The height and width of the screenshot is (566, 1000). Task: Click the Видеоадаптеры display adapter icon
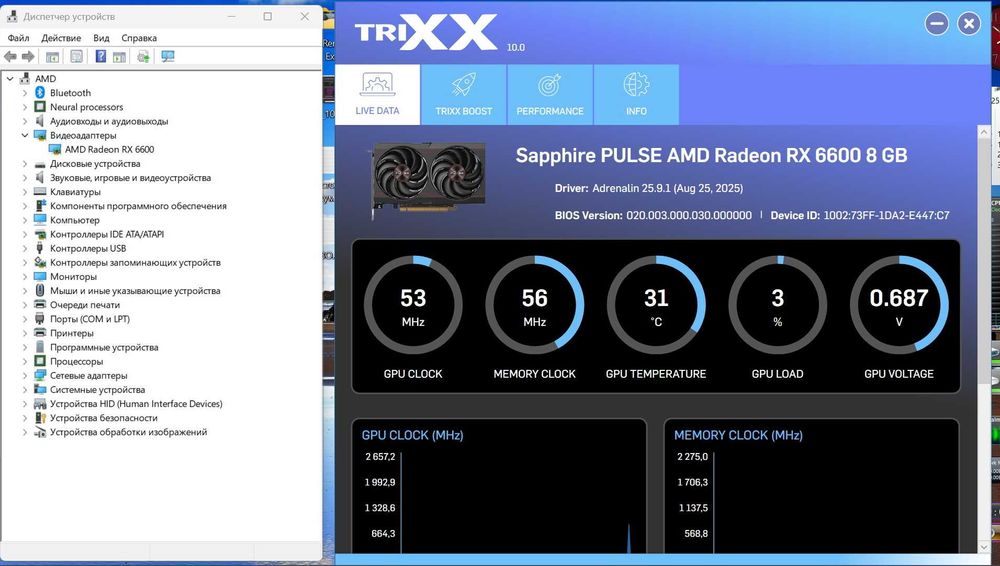tap(40, 135)
